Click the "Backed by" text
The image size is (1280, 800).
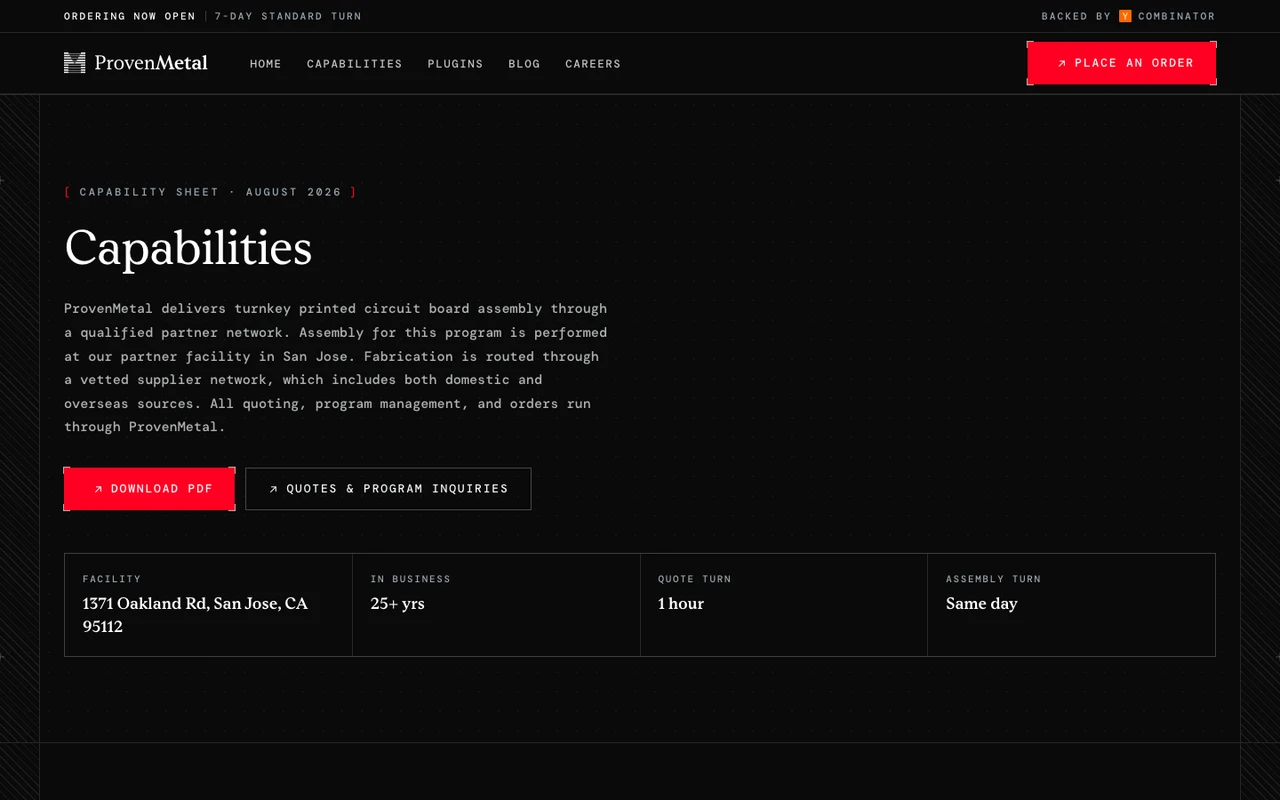point(1076,16)
